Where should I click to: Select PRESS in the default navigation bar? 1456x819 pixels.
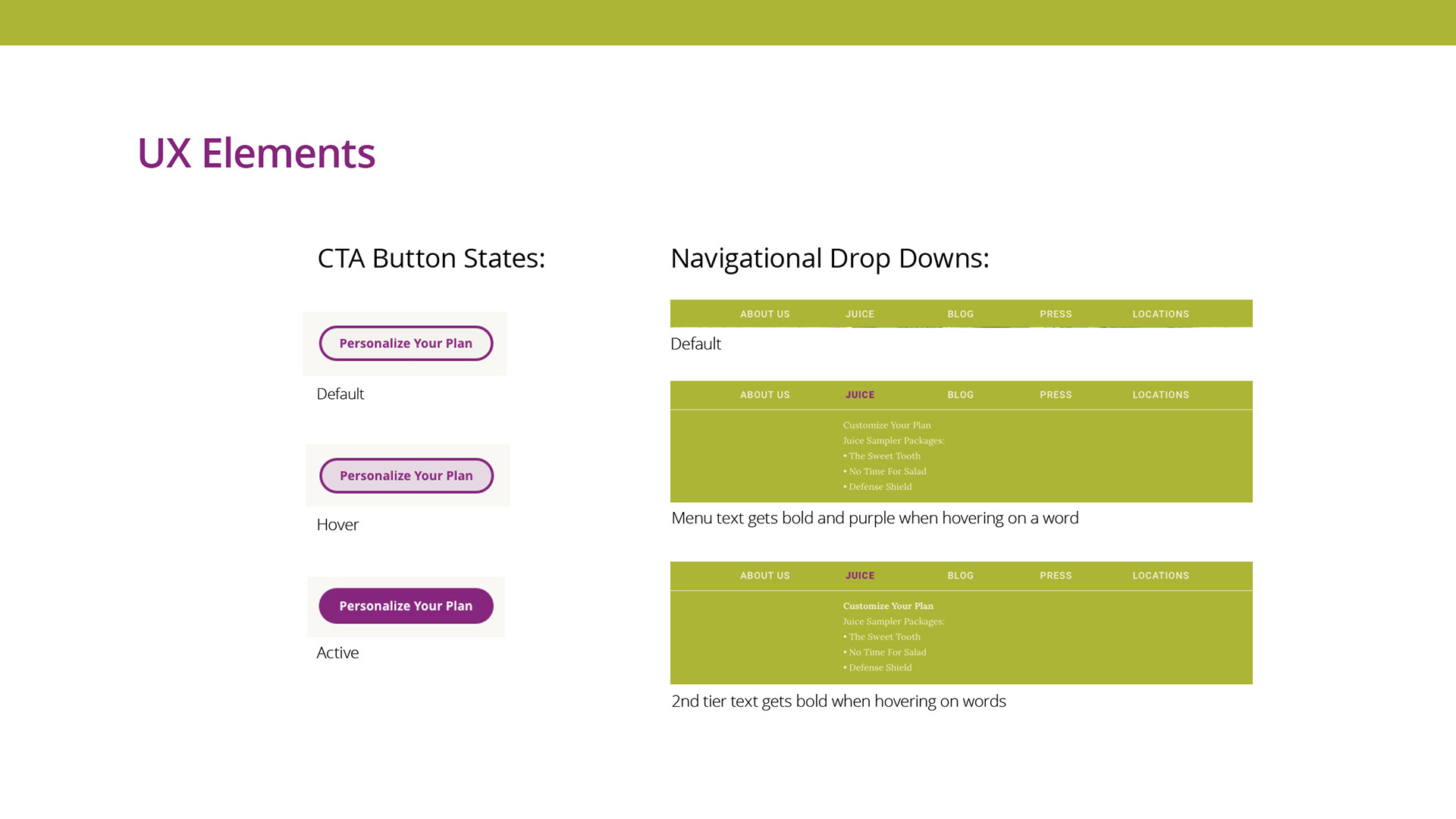click(x=1056, y=314)
